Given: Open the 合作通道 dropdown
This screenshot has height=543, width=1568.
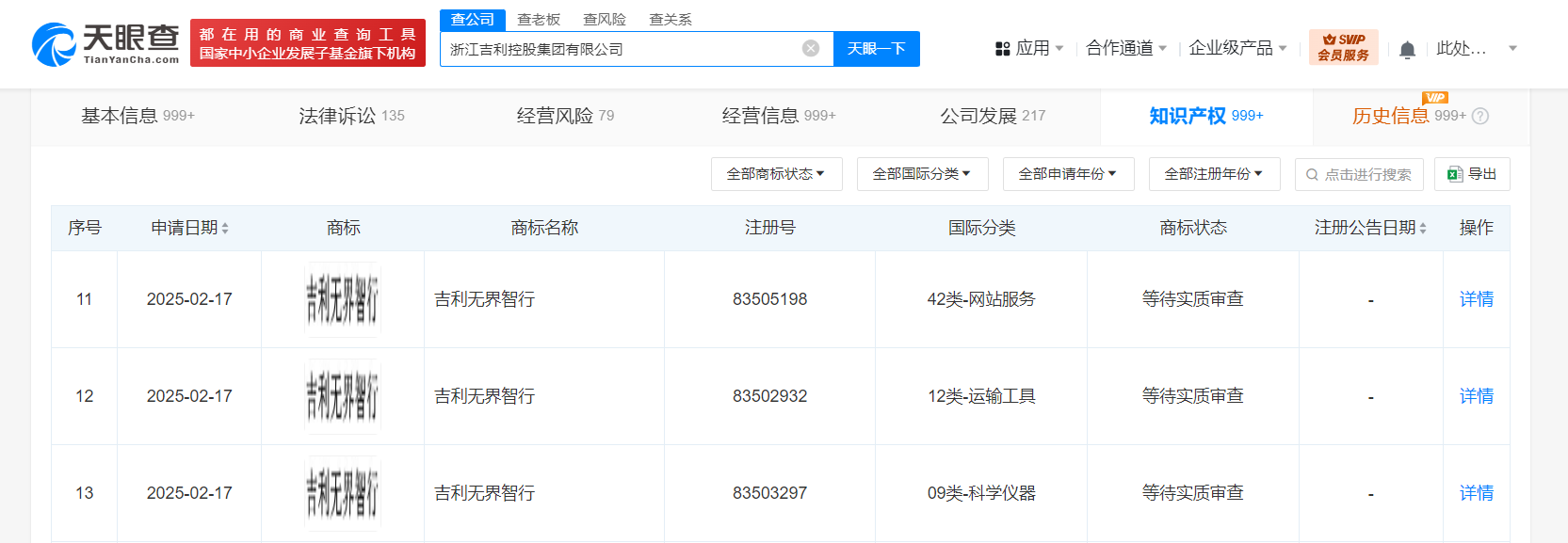Looking at the screenshot, I should (x=1126, y=48).
